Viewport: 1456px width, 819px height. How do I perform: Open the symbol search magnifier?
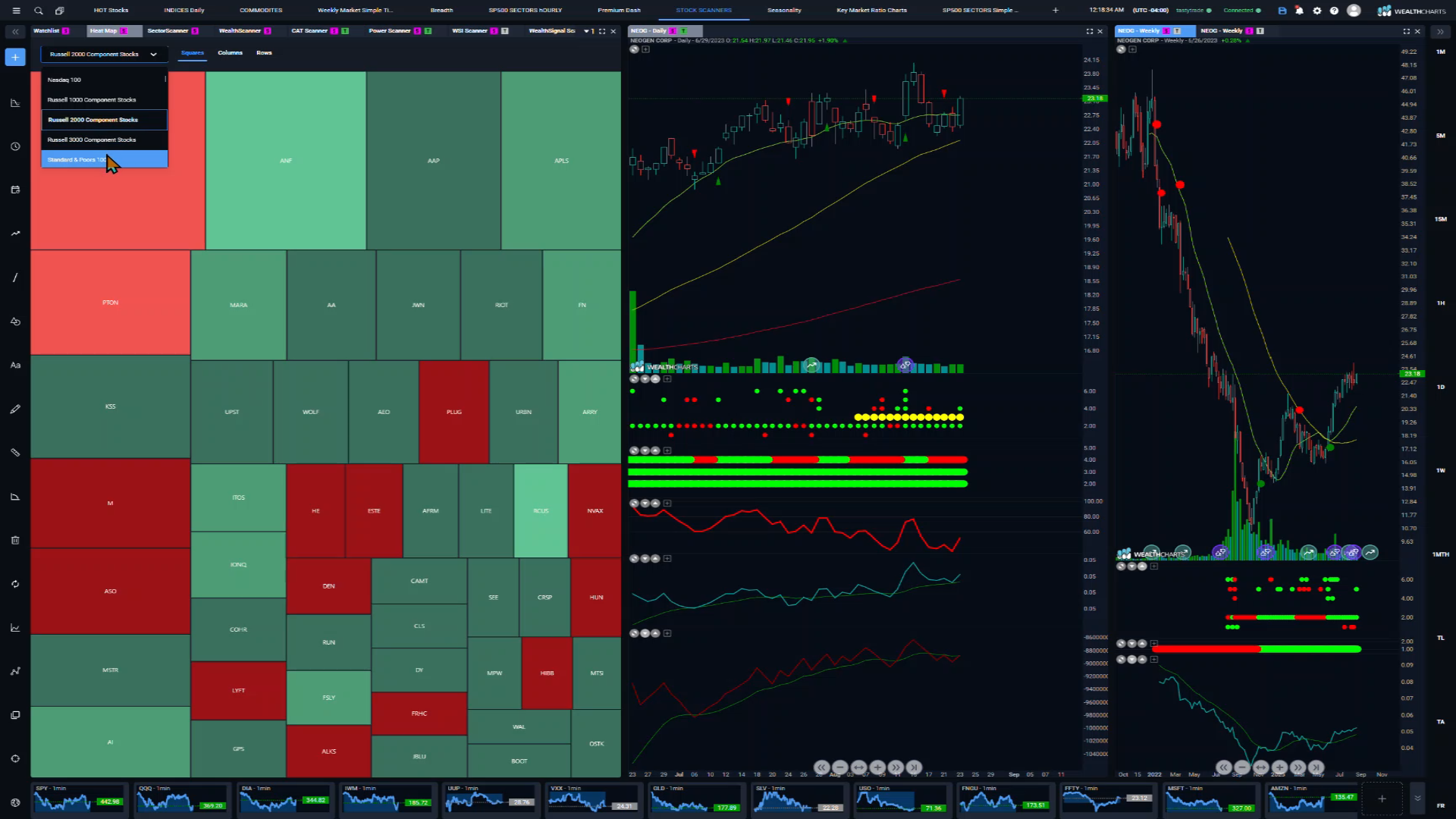click(38, 11)
